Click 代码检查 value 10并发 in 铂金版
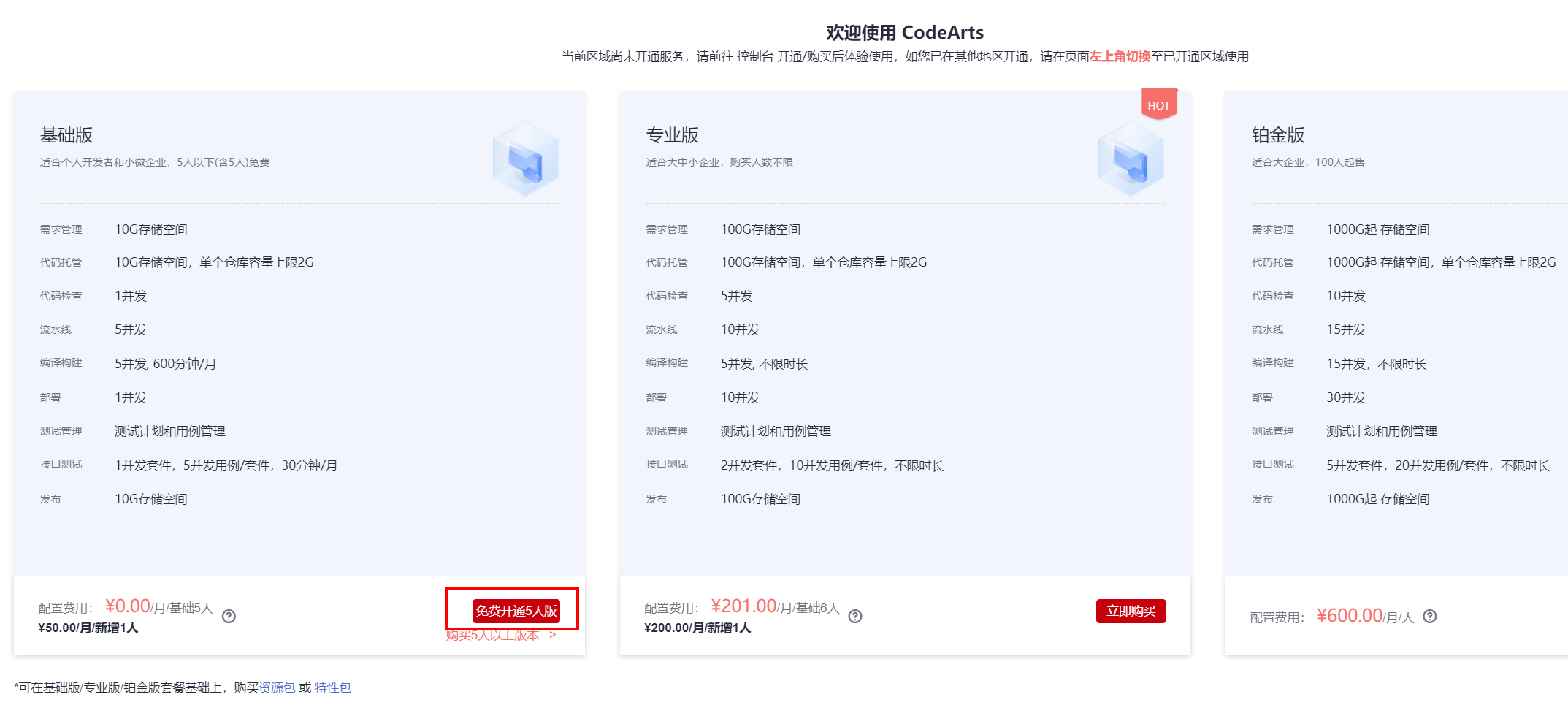The image size is (1568, 705). (1346, 296)
